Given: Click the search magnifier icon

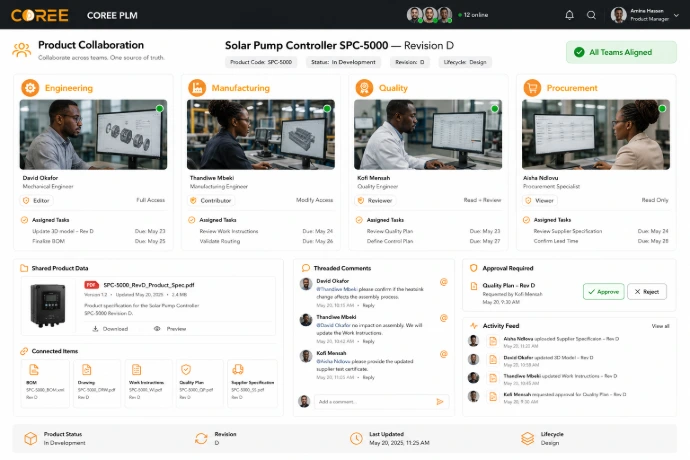Looking at the screenshot, I should (x=591, y=15).
